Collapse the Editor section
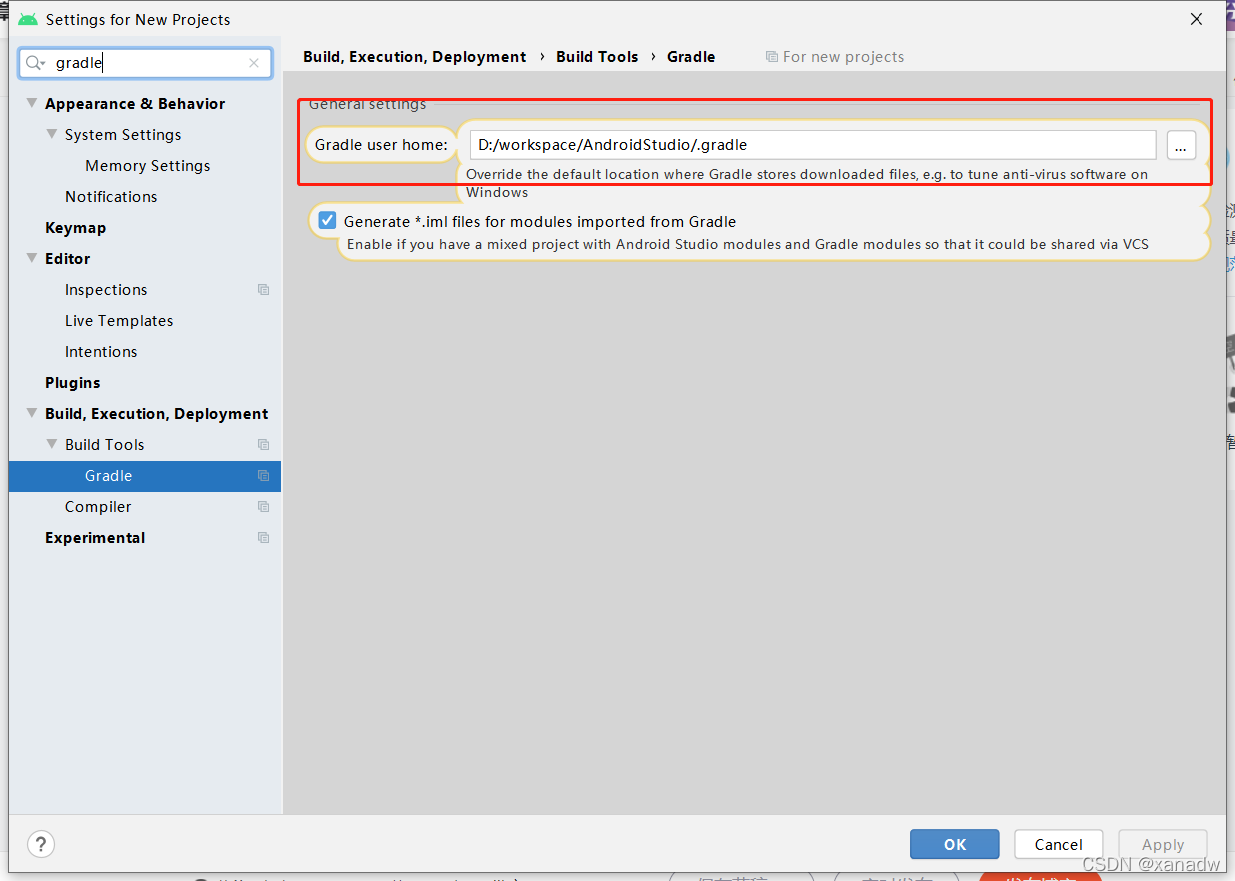Viewport: 1235px width, 881px height. point(32,259)
